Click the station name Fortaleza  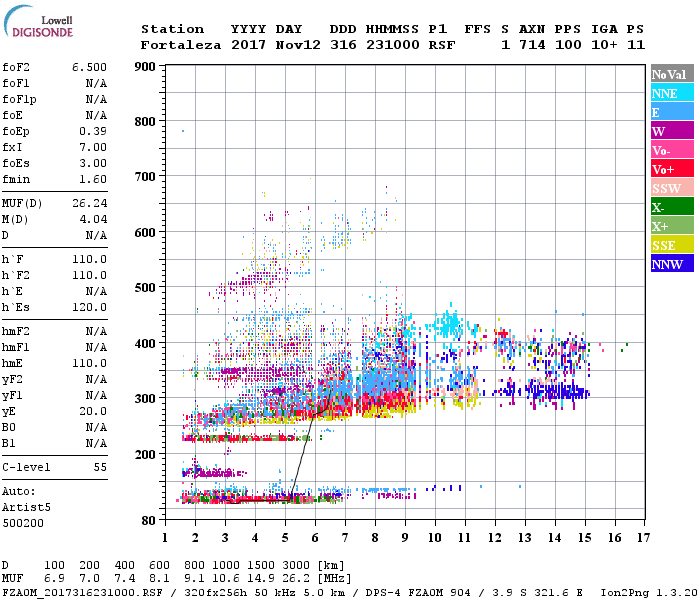pos(181,45)
